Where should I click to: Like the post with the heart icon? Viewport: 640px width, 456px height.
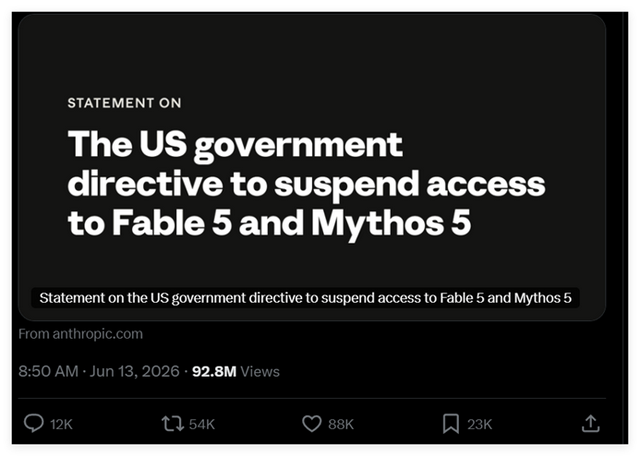click(312, 424)
